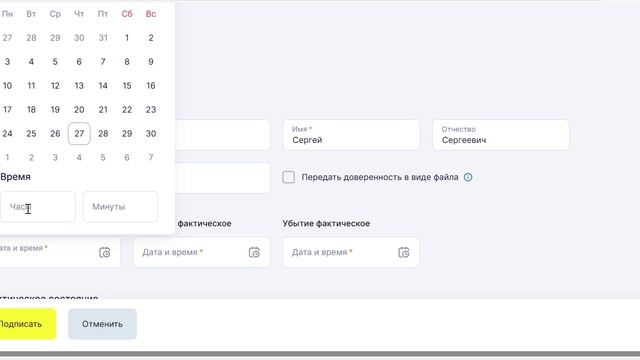Viewport: 640px width, 360px height.
Task: Click the Отменить button
Action: (102, 324)
